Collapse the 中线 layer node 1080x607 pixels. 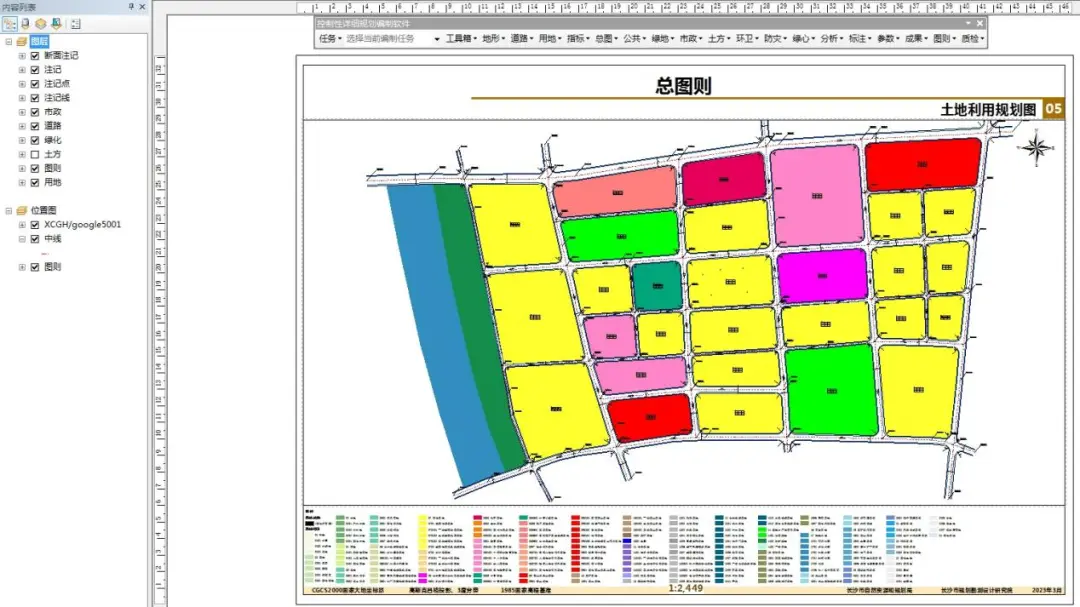pyautogui.click(x=22, y=239)
